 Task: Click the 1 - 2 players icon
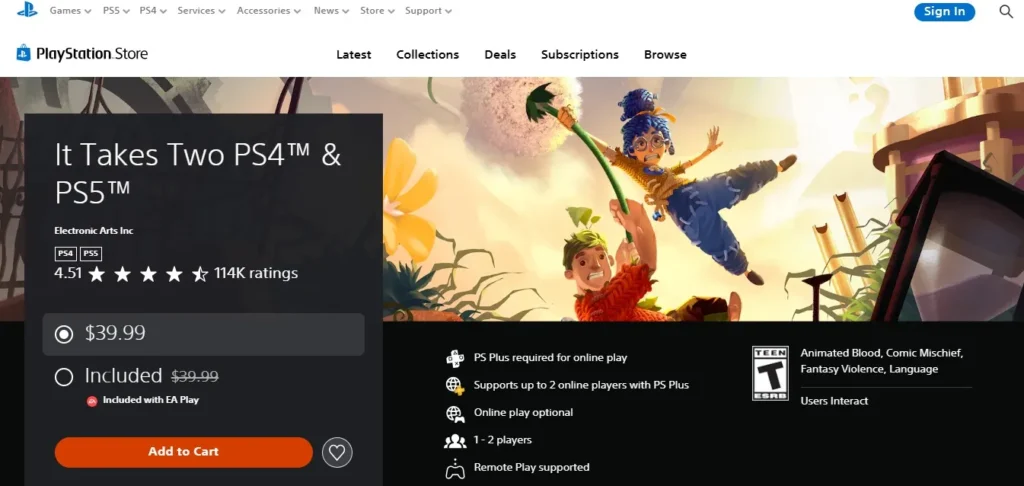pyautogui.click(x=455, y=440)
